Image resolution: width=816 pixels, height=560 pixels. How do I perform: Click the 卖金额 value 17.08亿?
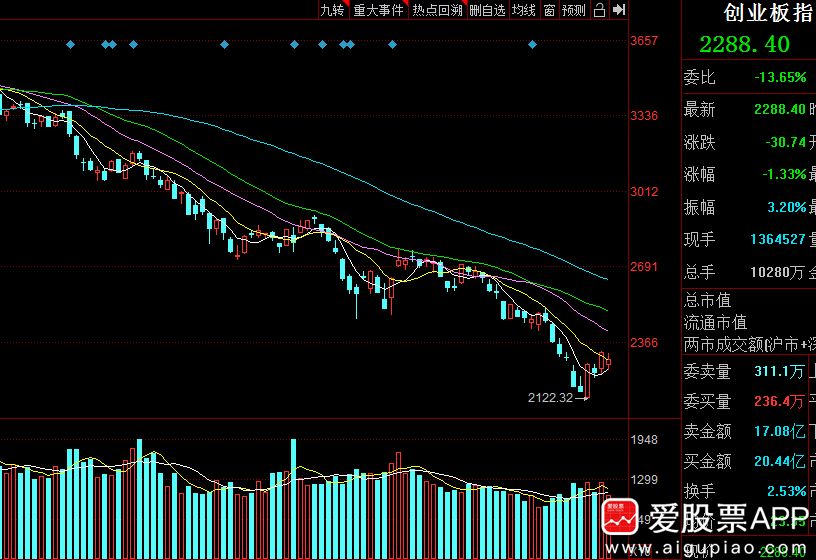(779, 431)
